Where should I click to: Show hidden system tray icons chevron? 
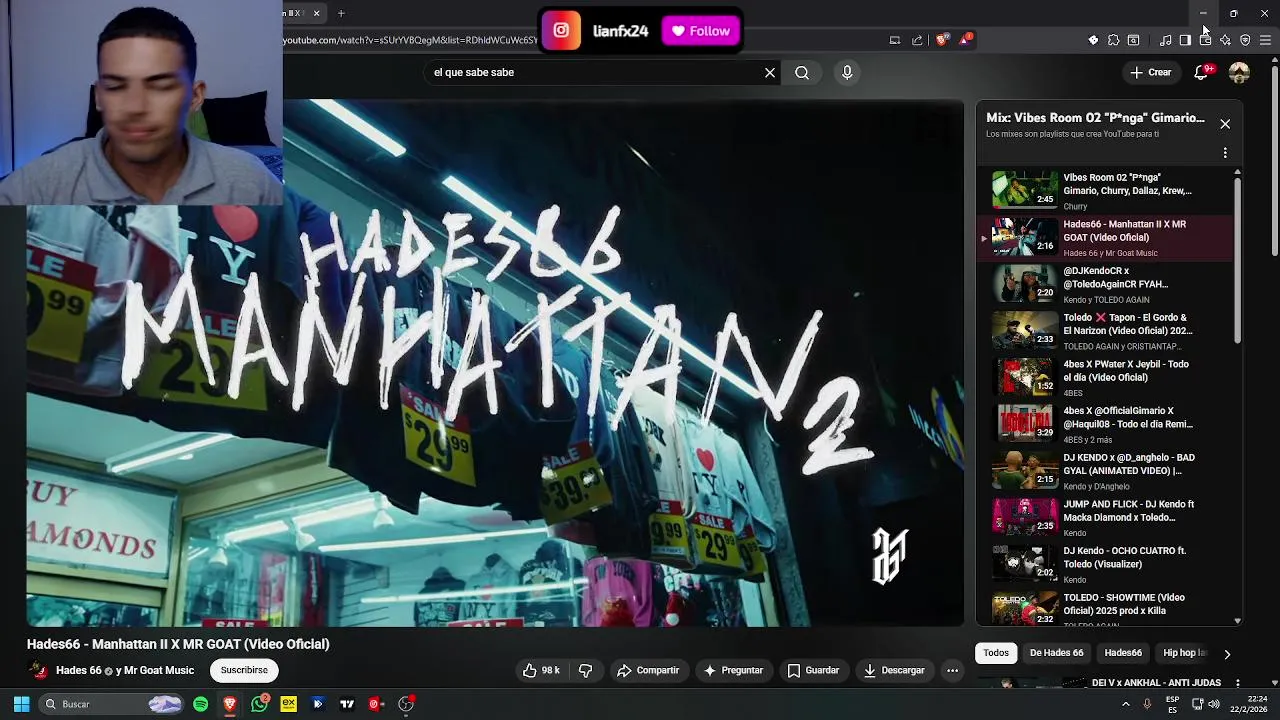(x=1126, y=704)
